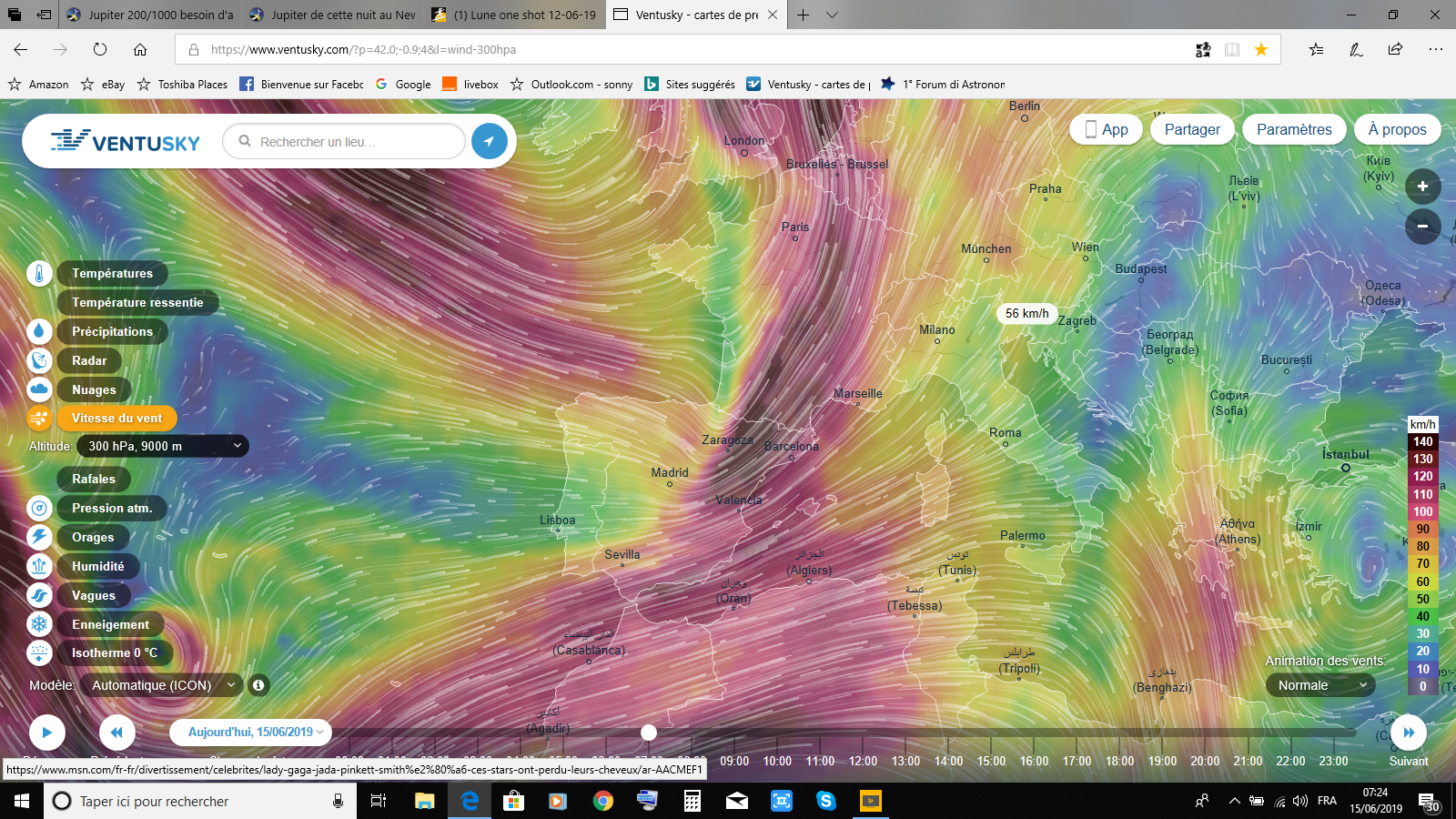Click the thunderstorm lightning icon
This screenshot has width=1456, height=819.
pyautogui.click(x=39, y=537)
